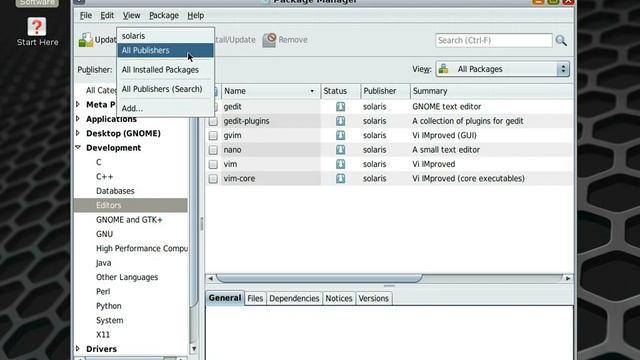
Task: Click the packages icon in View combo
Action: click(444, 69)
